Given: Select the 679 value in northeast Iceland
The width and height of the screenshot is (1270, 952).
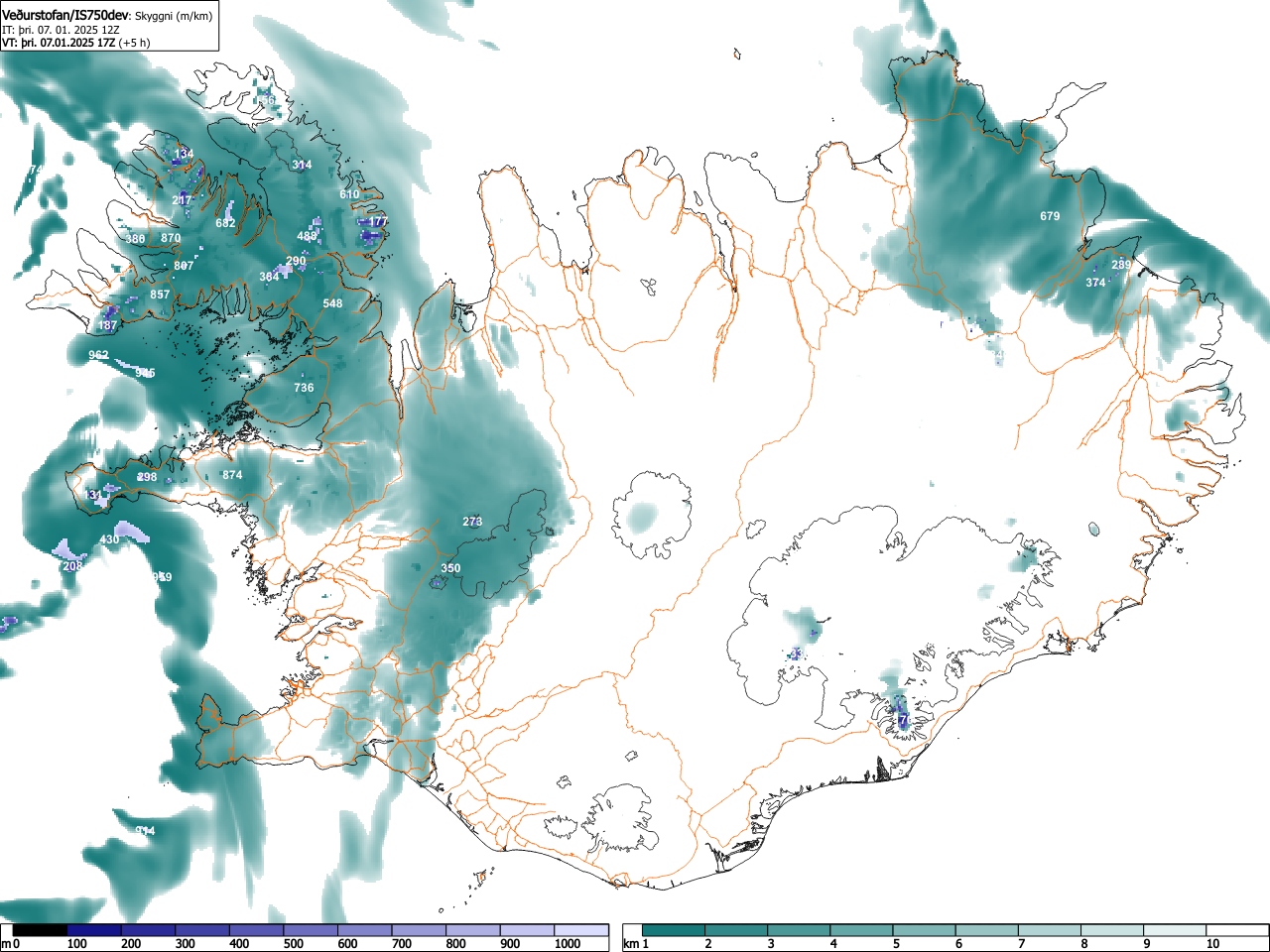Looking at the screenshot, I should (1050, 216).
